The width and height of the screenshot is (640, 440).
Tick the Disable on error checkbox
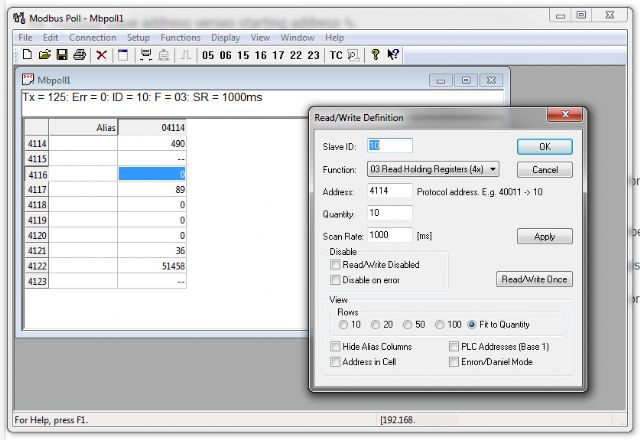[x=336, y=279]
